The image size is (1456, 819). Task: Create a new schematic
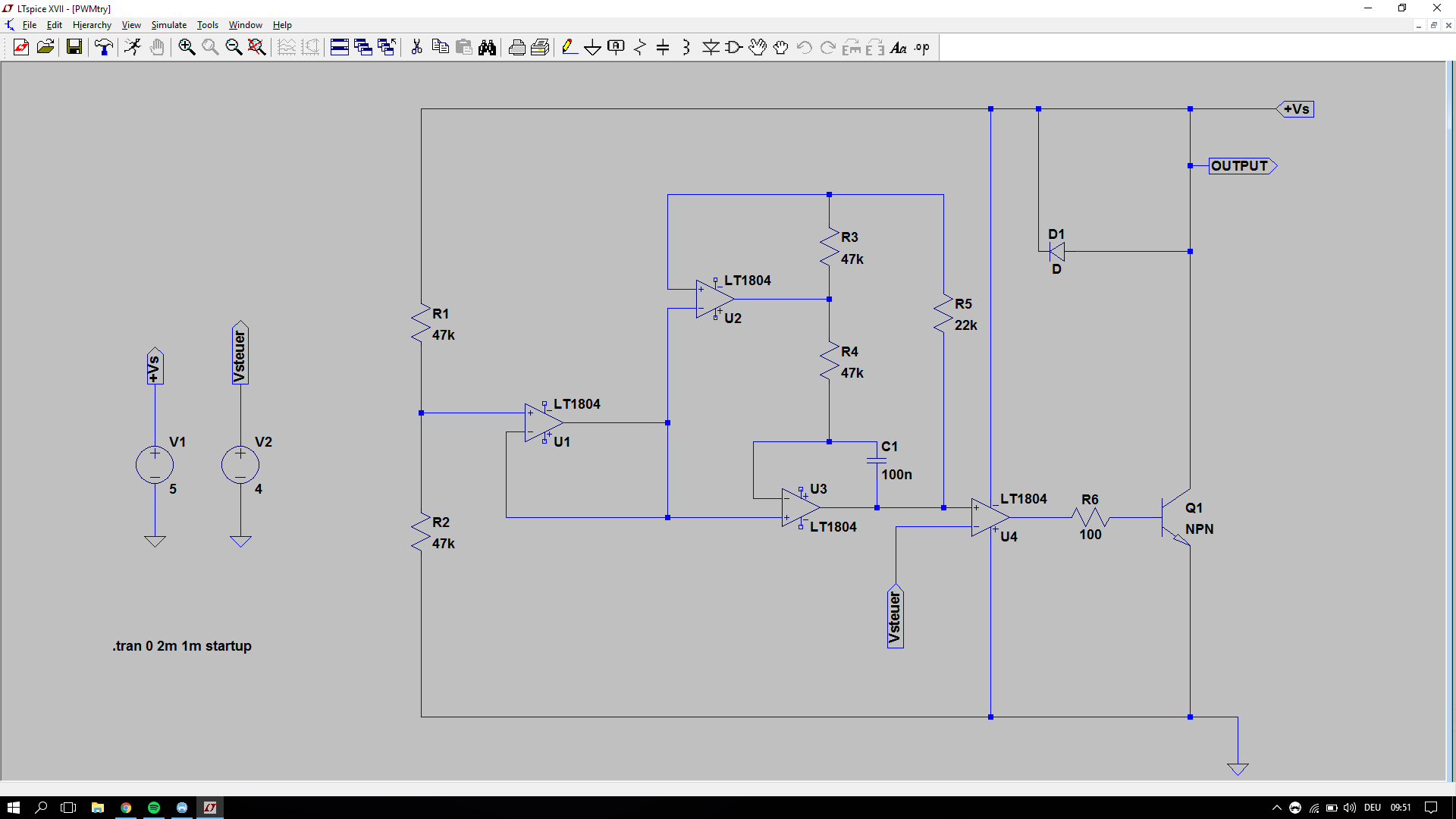pos(21,47)
